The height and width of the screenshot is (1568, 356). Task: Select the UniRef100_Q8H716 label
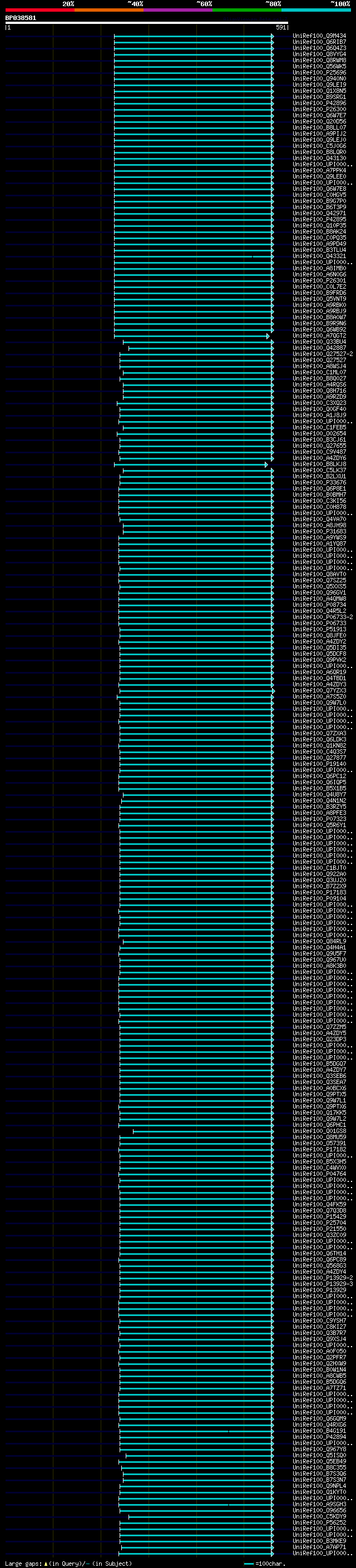(x=319, y=391)
